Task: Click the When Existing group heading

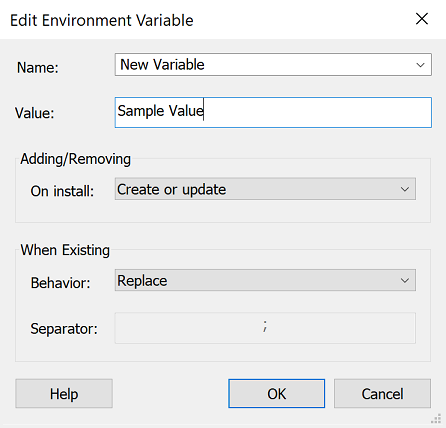Action: (x=65, y=250)
